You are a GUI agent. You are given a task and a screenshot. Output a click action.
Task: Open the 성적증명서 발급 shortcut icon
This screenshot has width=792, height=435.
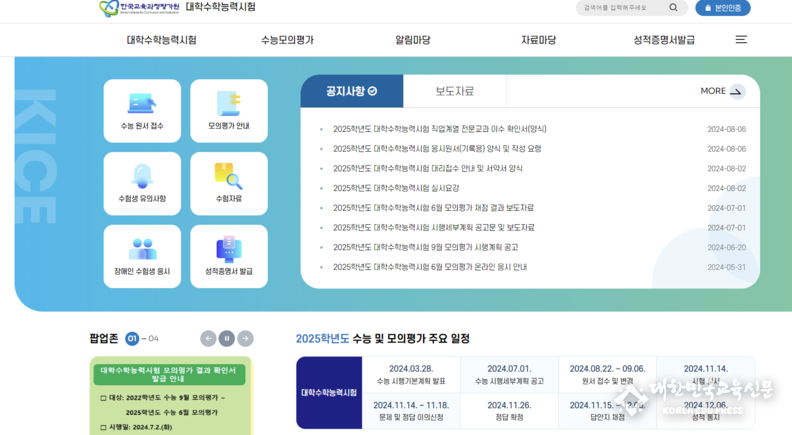[229, 256]
